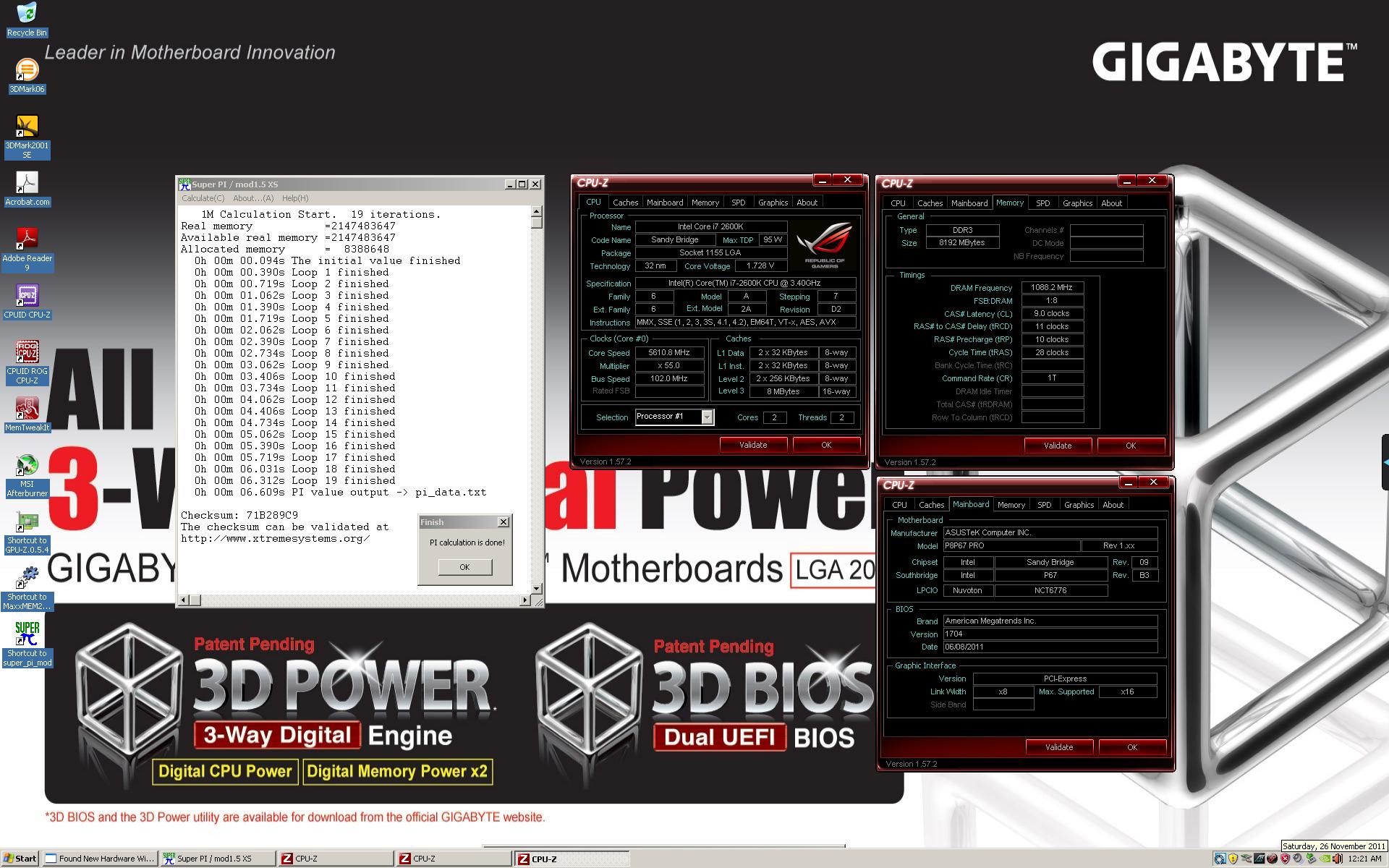Select the Shortcut to super_pi_mod icon
The width and height of the screenshot is (1389, 868).
(27, 644)
